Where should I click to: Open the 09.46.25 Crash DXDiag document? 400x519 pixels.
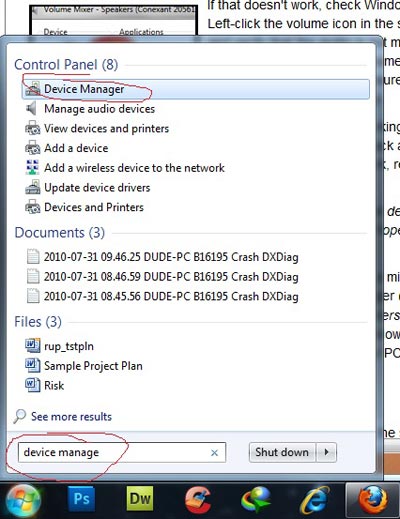171,257
